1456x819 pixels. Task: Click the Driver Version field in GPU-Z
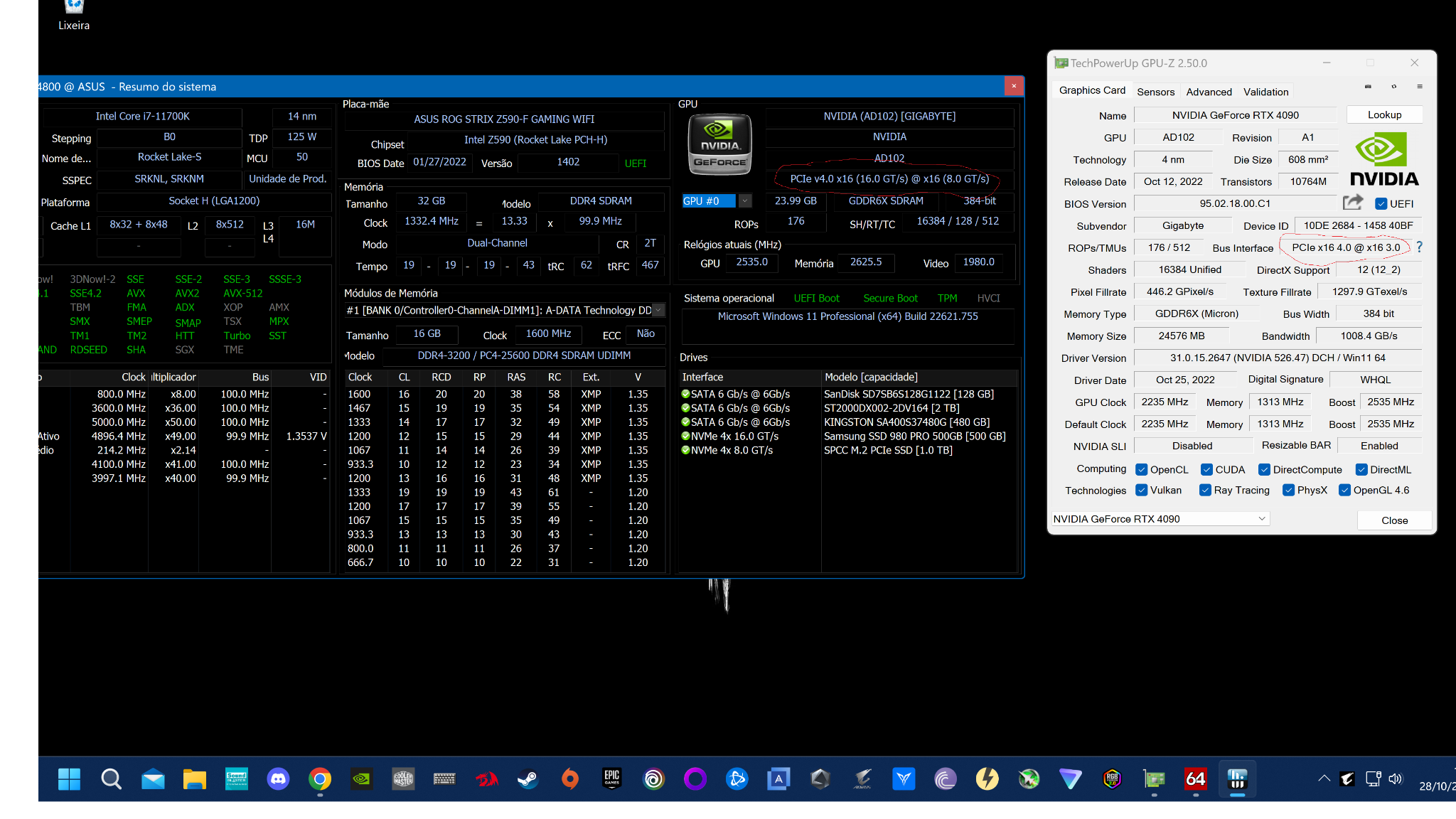[1278, 358]
